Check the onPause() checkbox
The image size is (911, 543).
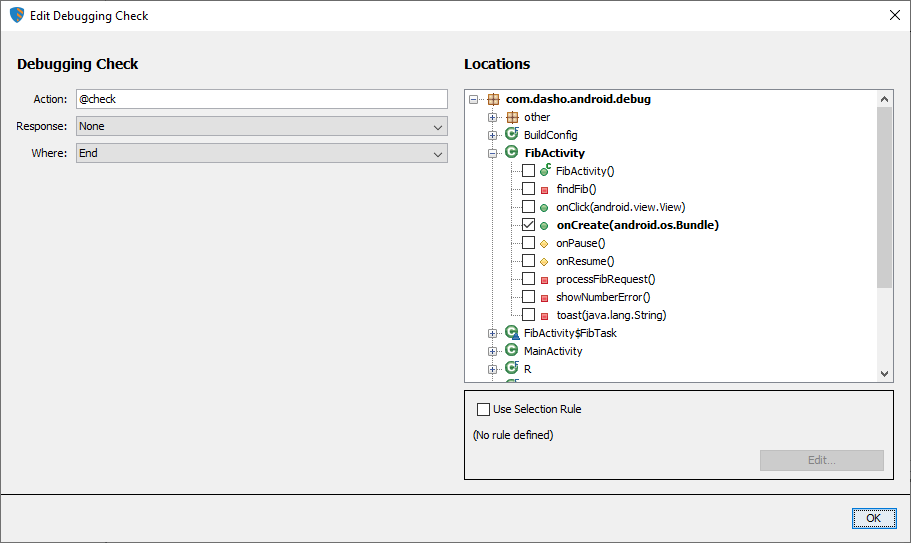point(528,243)
